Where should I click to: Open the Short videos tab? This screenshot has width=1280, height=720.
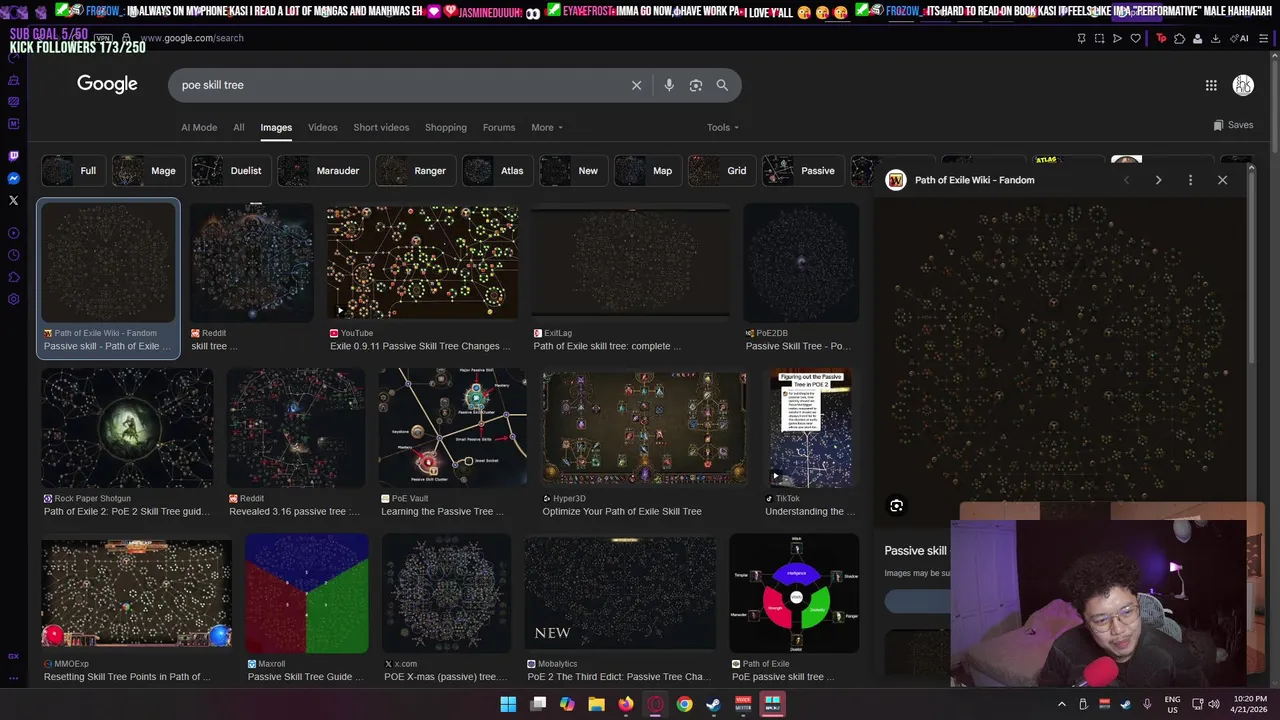point(381,128)
